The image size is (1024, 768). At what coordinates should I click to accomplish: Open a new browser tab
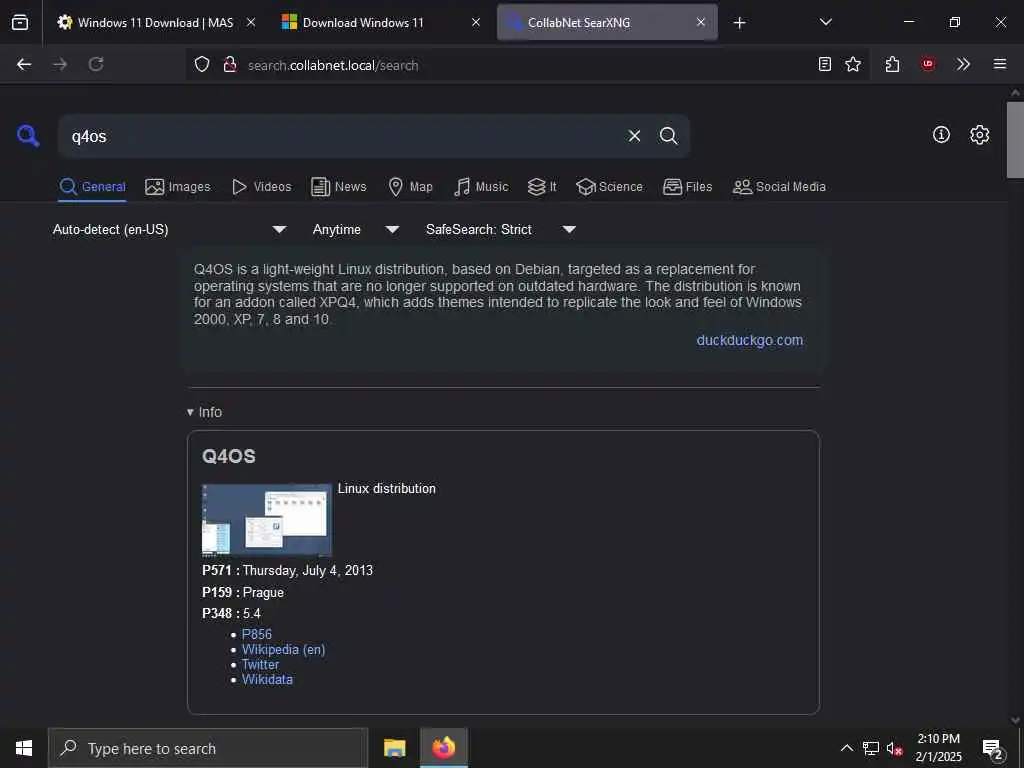click(x=739, y=23)
